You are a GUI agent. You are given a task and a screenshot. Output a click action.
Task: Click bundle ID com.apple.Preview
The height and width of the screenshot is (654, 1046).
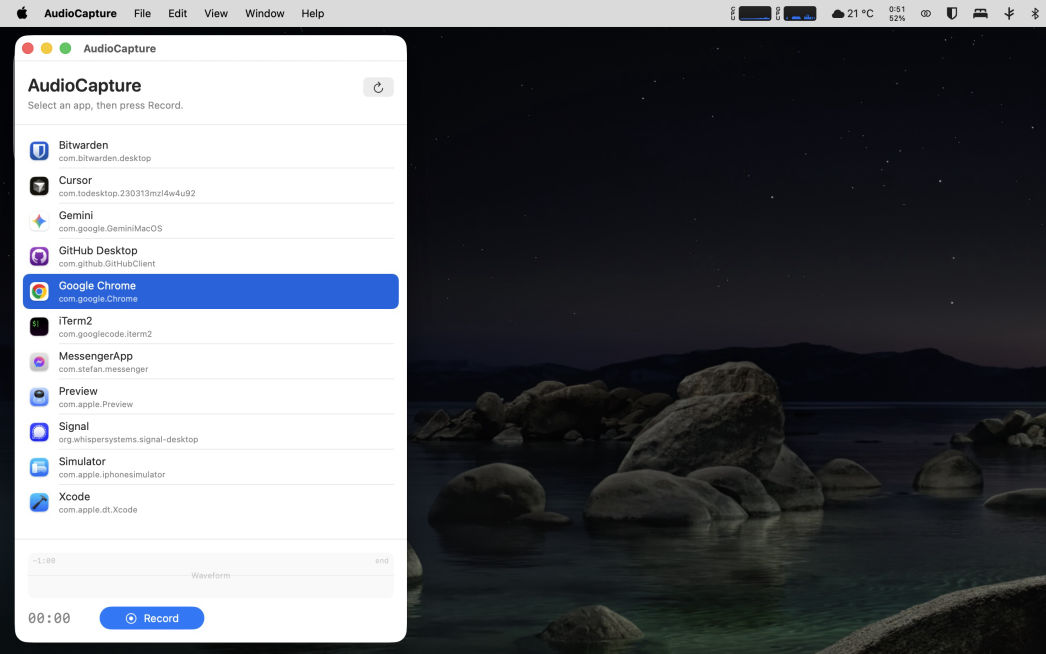click(95, 404)
